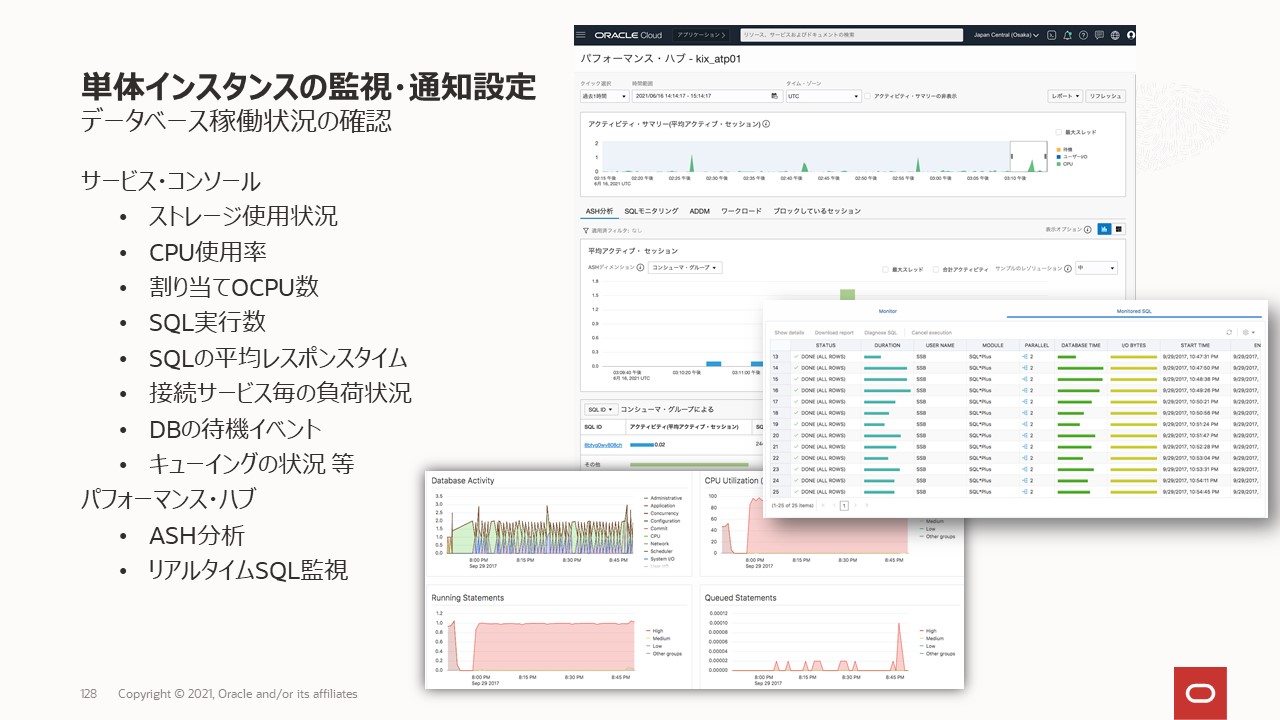1280x720 pixels.
Task: Open the help question mark icon
Action: tap(1084, 35)
